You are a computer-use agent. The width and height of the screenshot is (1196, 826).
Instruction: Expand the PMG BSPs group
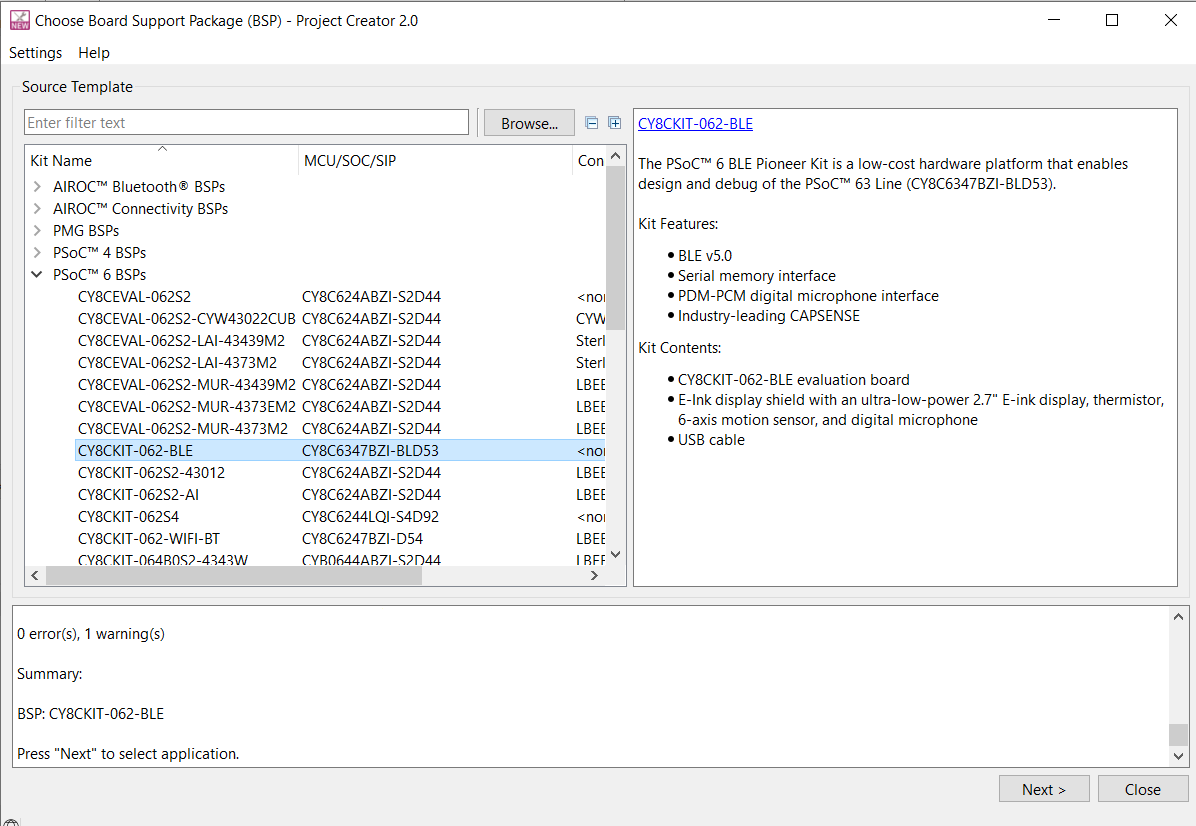[x=37, y=230]
